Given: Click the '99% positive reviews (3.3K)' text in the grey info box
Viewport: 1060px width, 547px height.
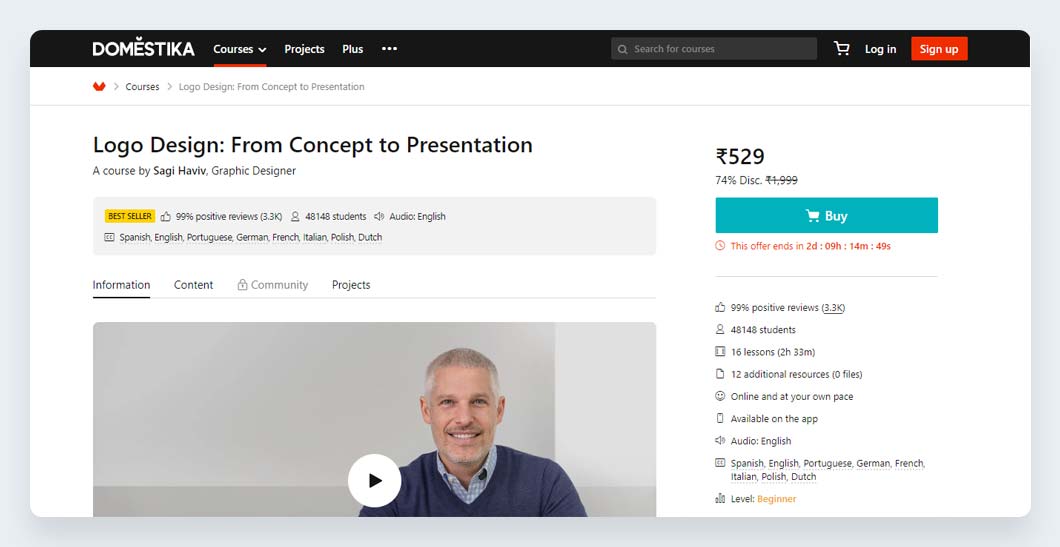Looking at the screenshot, I should (229, 217).
